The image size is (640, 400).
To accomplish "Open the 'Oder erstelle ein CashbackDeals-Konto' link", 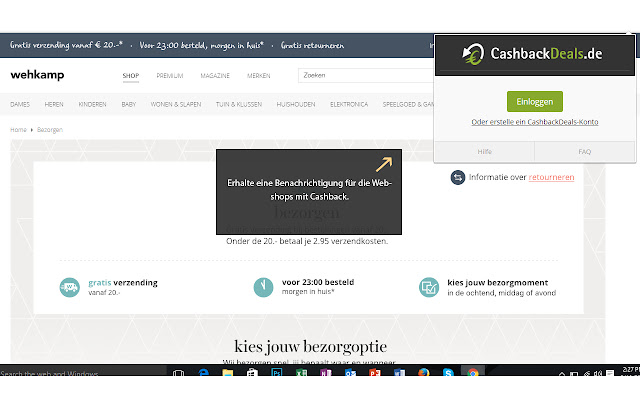I will pyautogui.click(x=535, y=122).
